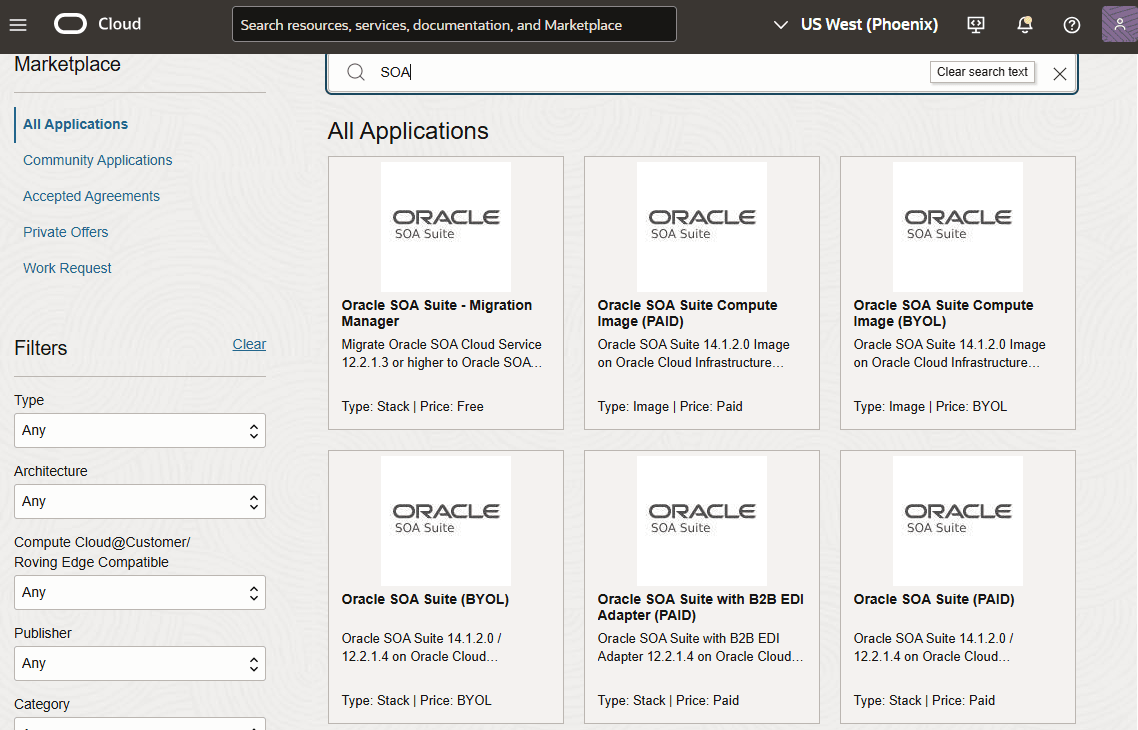Open the Publisher filter dropdown
The image size is (1138, 730).
(140, 663)
